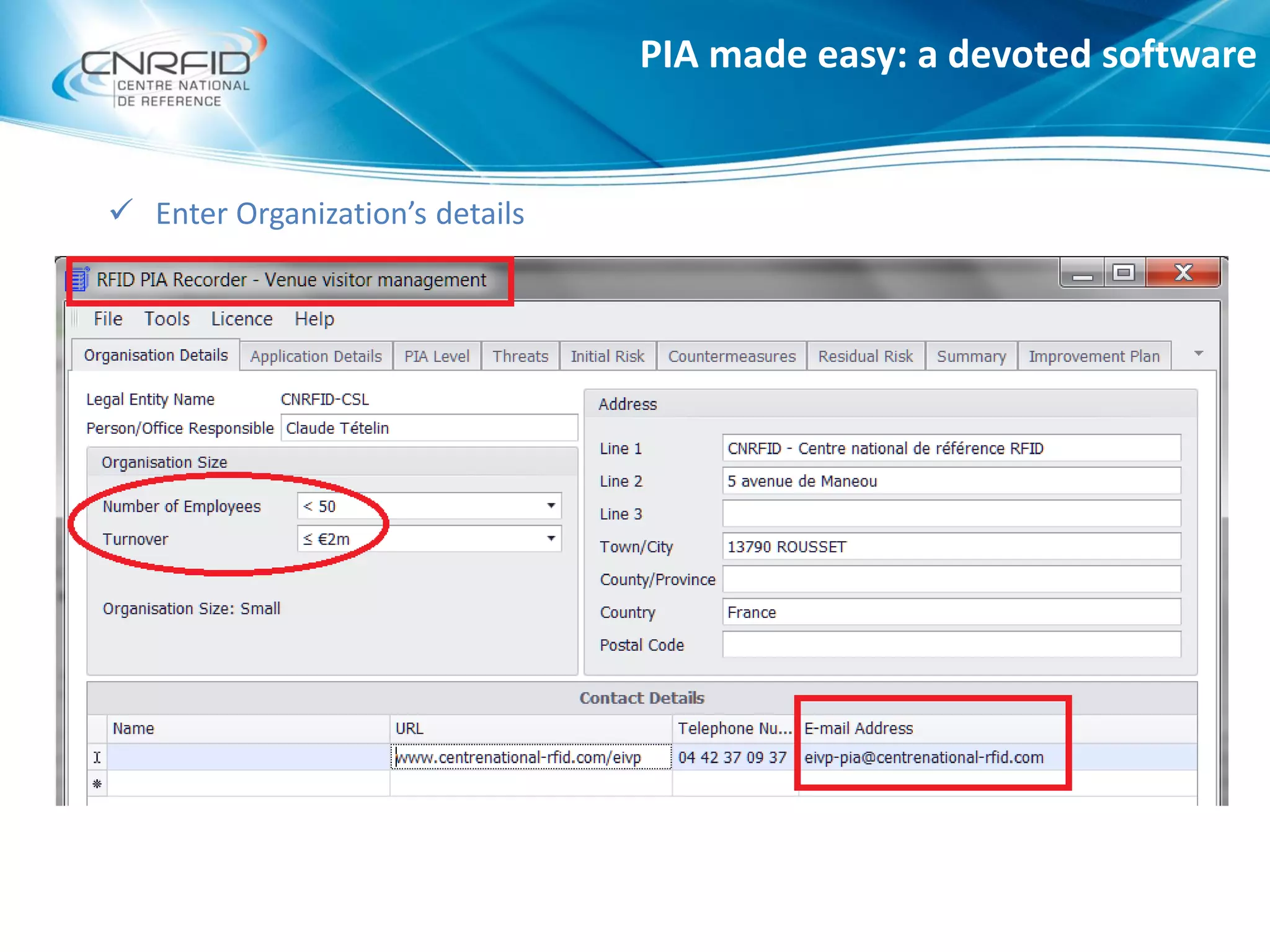Click the Legal Entity Name value CNRFID-CSL
The width and height of the screenshot is (1270, 952).
[325, 399]
